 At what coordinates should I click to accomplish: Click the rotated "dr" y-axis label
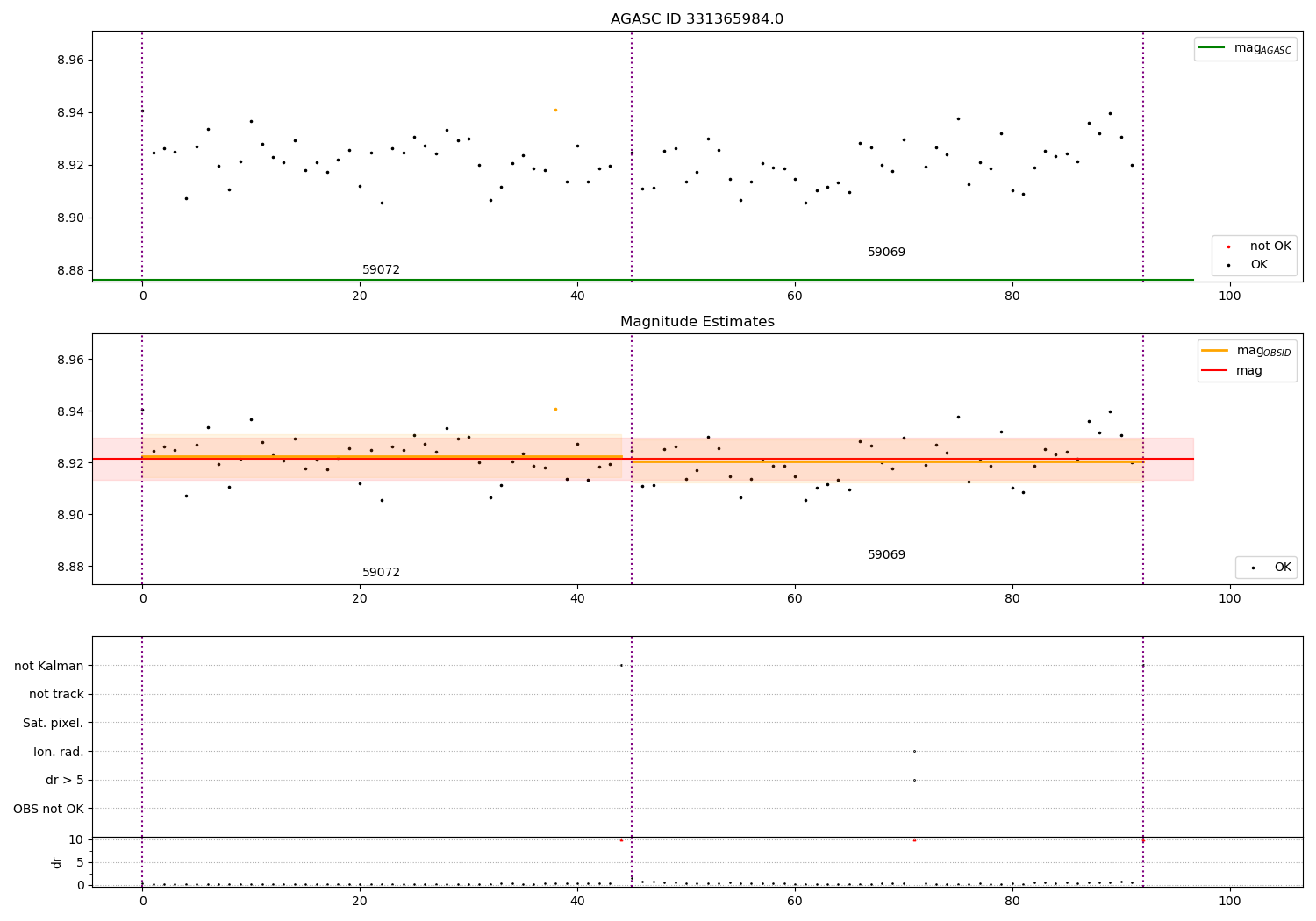[x=57, y=862]
